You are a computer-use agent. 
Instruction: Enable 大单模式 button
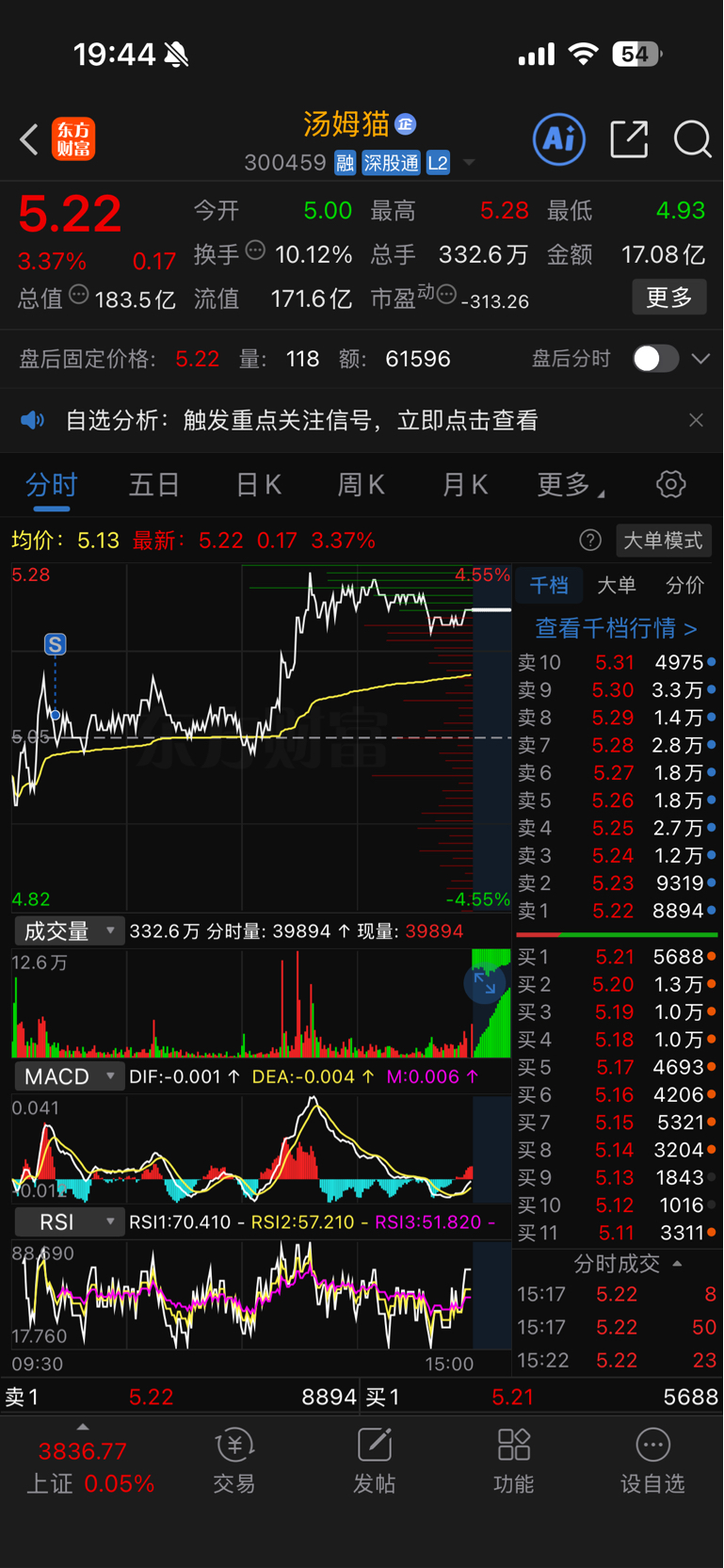point(664,541)
